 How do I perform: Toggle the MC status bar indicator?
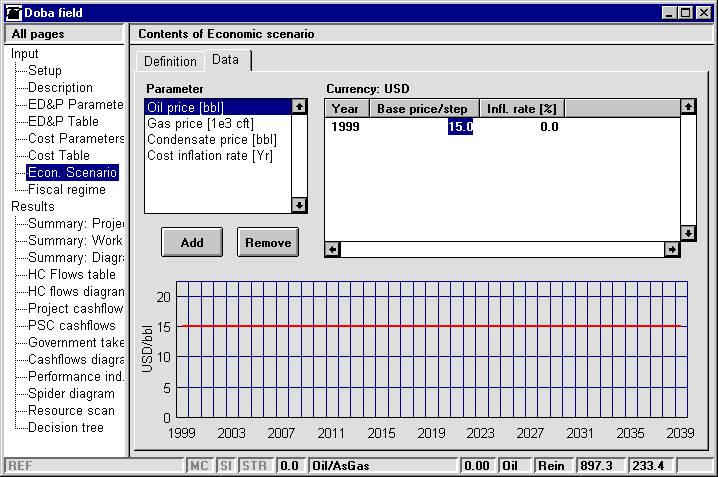(199, 466)
